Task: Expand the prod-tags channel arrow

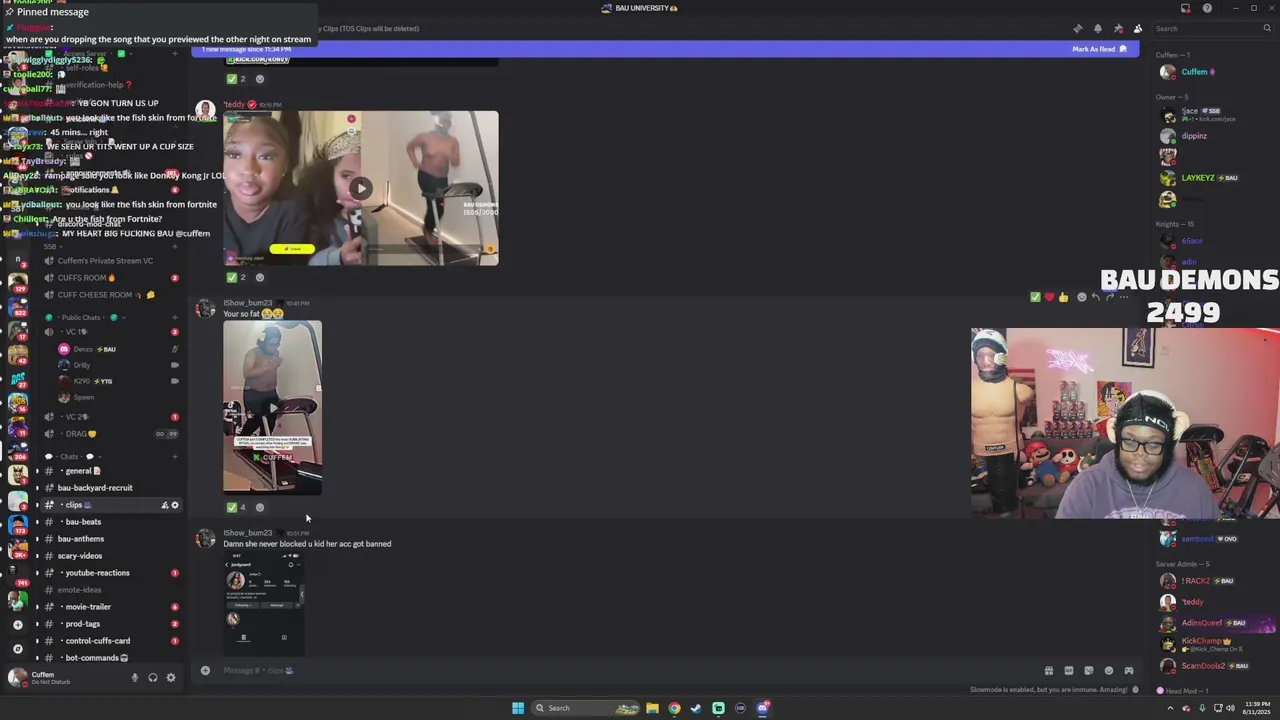Action: (x=38, y=624)
